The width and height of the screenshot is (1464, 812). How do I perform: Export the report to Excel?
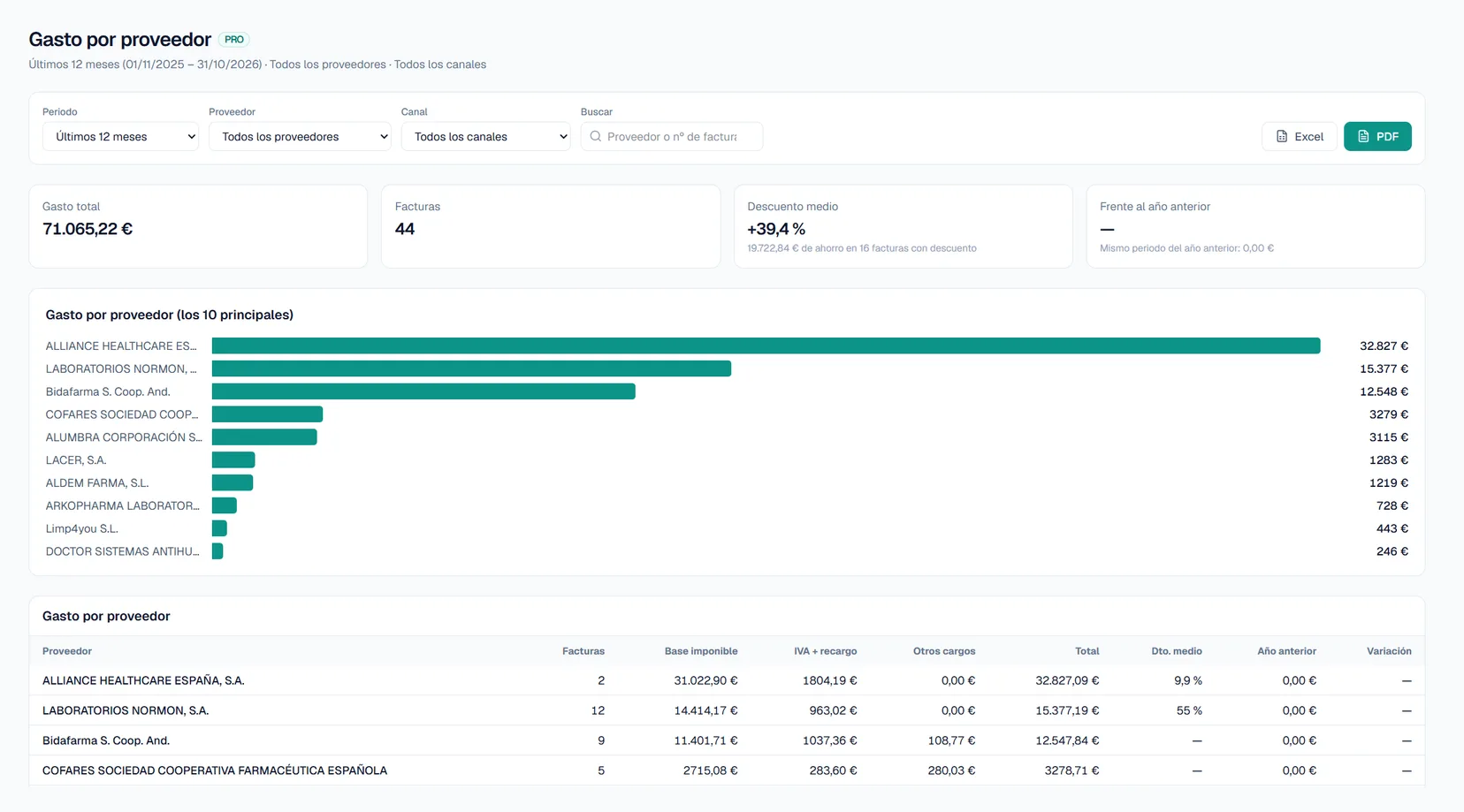[x=1299, y=136]
